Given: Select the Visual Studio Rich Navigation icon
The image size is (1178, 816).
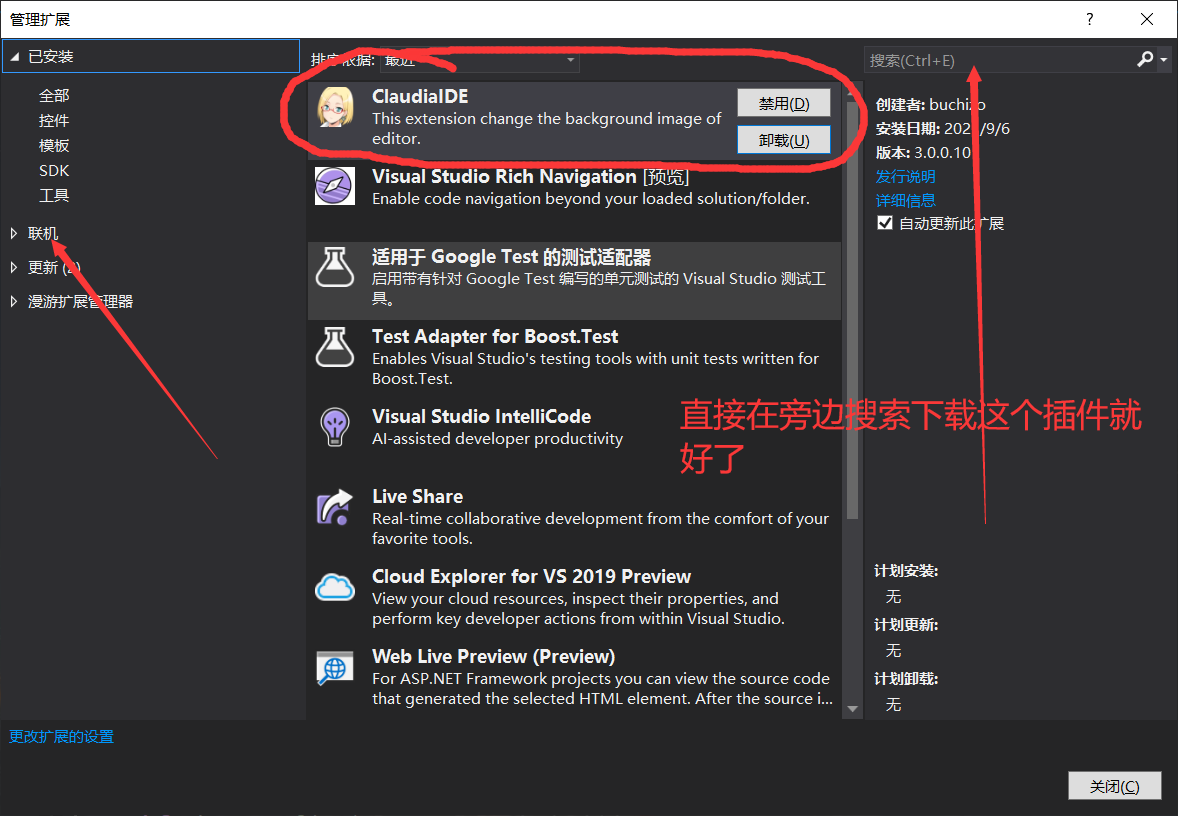Looking at the screenshot, I should (x=335, y=186).
